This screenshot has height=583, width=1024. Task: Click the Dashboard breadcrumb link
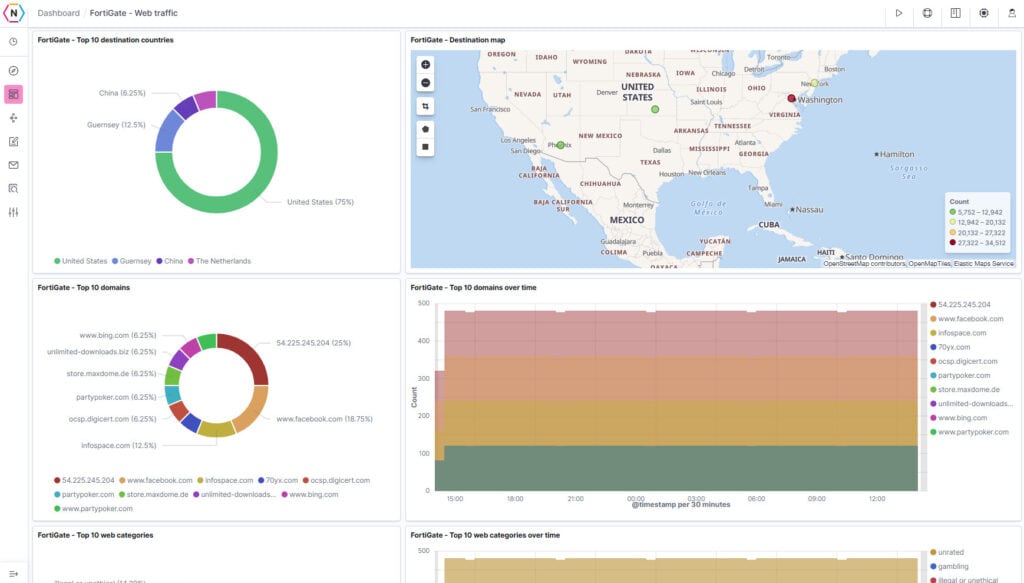pyautogui.click(x=58, y=13)
